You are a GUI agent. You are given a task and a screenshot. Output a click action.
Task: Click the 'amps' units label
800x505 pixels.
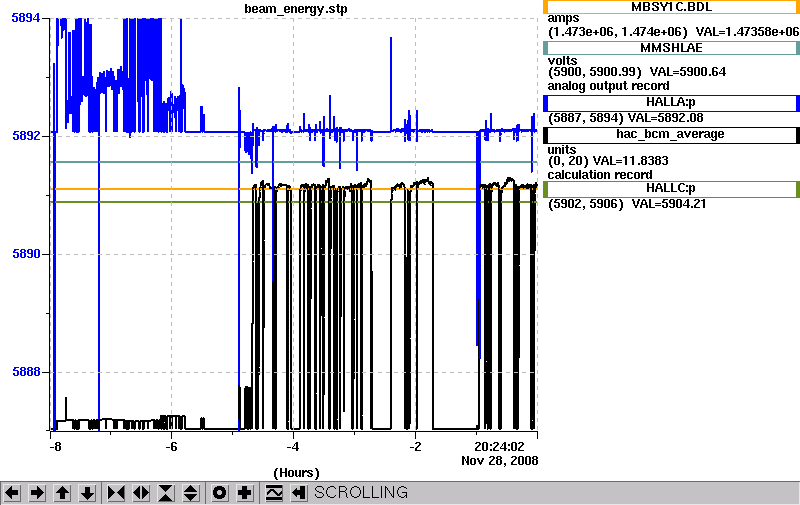tap(563, 19)
